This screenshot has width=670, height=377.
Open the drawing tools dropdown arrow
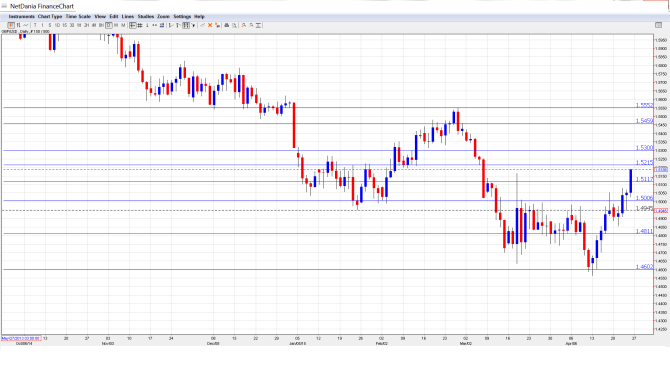coord(193,26)
